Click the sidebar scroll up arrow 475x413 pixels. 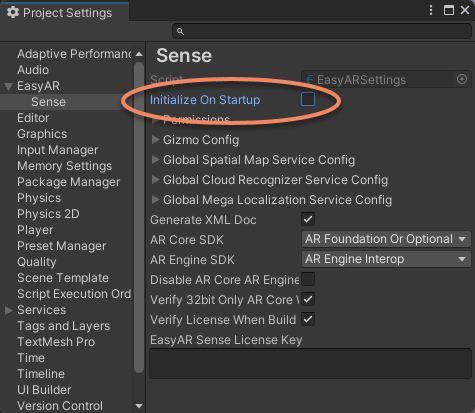[139, 54]
